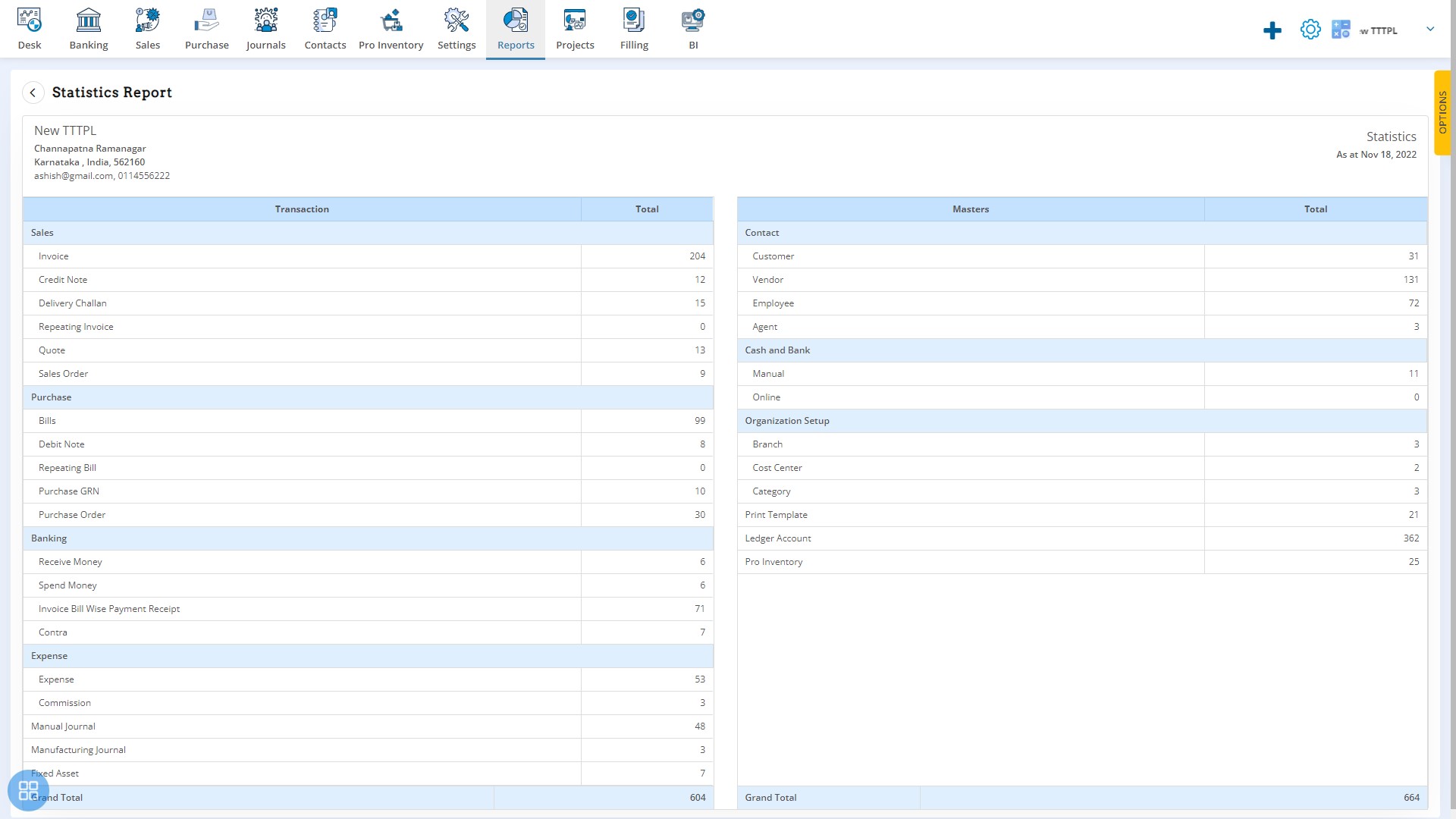Click the Banking menu label
Image resolution: width=1456 pixels, height=819 pixels.
coord(89,45)
